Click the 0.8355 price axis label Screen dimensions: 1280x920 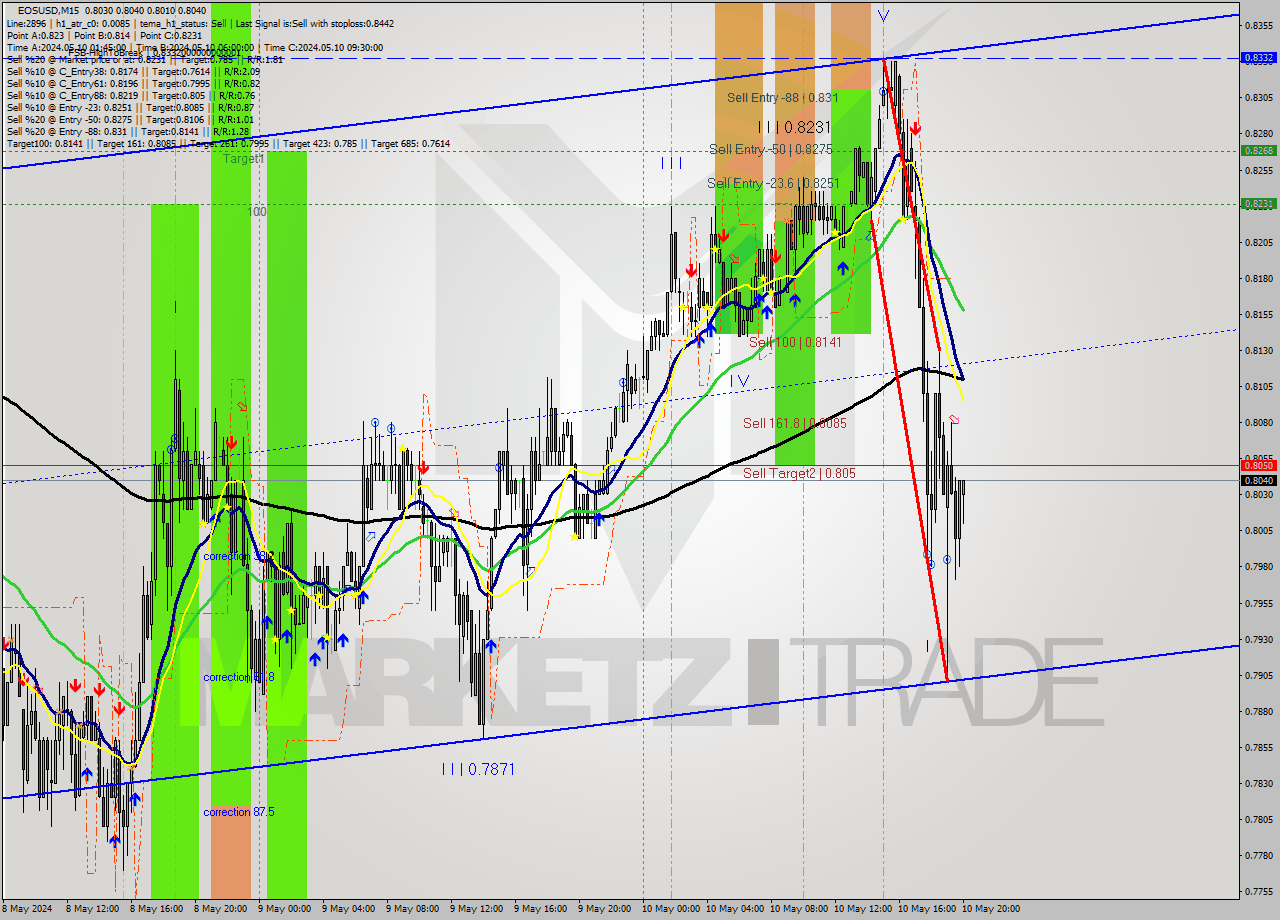1257,25
